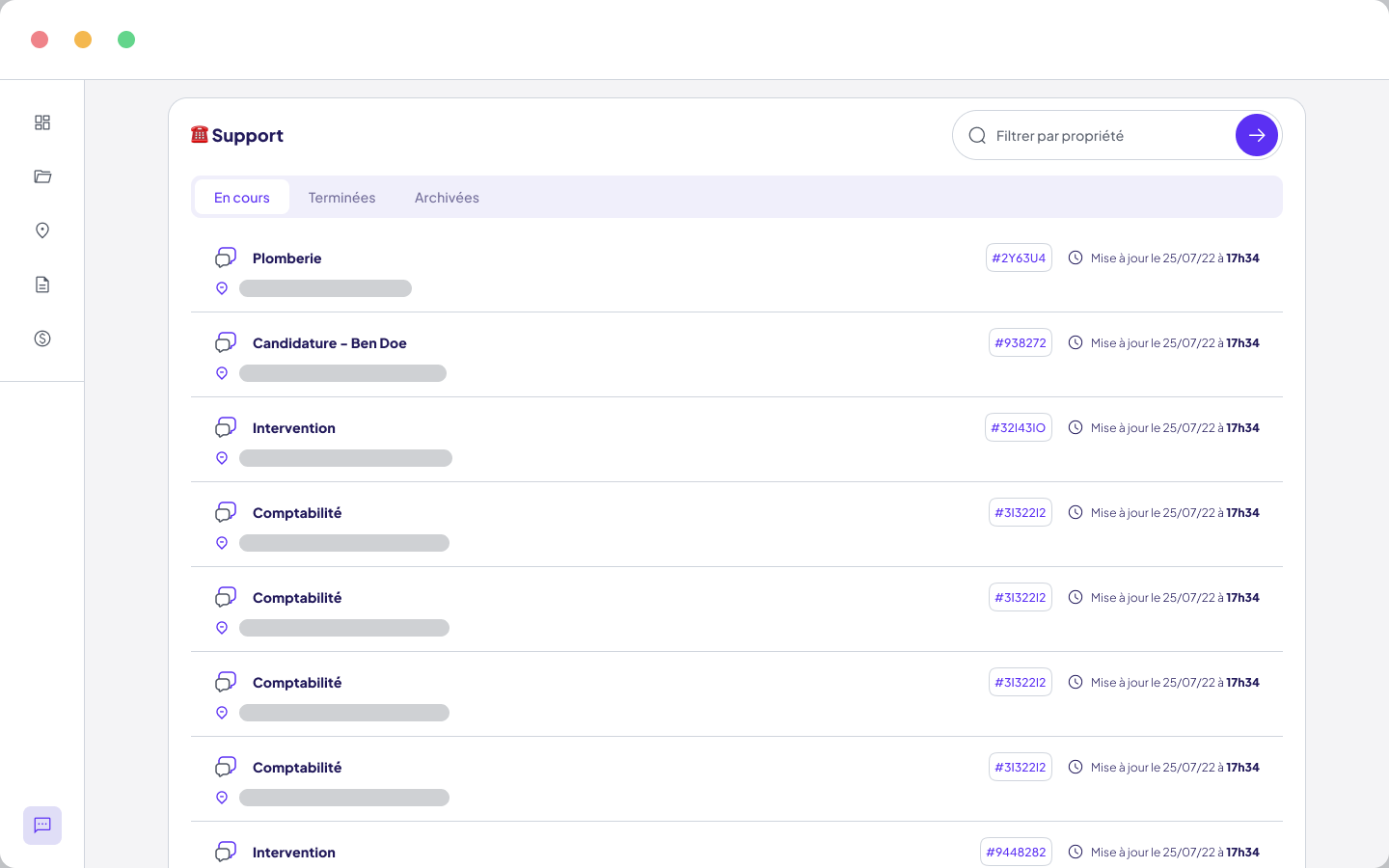Click the gray address placeholder under Plomberie
Image resolution: width=1389 pixels, height=868 pixels.
click(x=326, y=288)
